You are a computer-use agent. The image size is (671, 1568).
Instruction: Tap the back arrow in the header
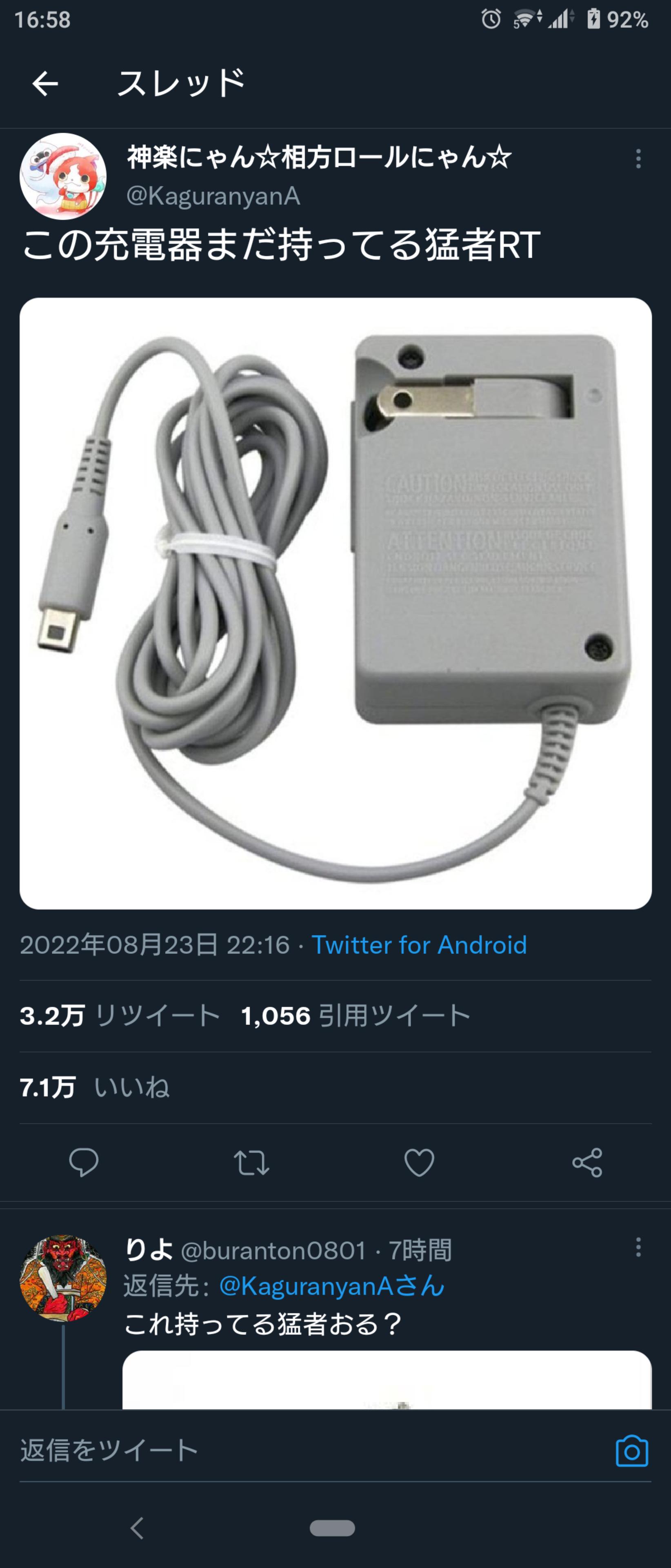click(45, 83)
